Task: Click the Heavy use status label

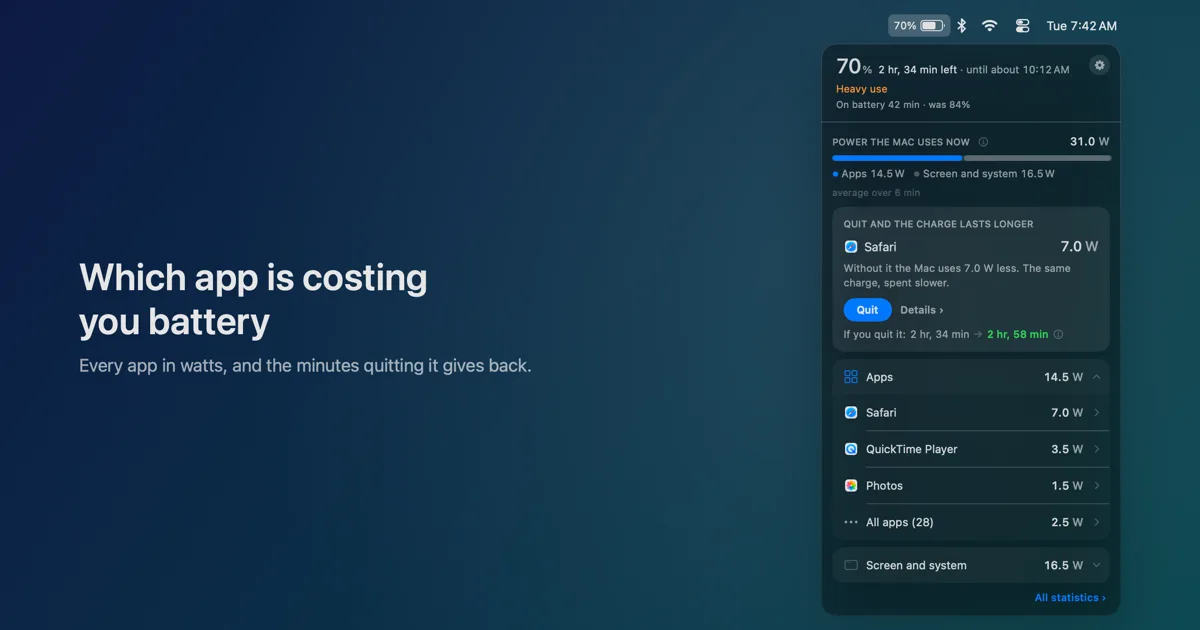Action: (x=862, y=89)
